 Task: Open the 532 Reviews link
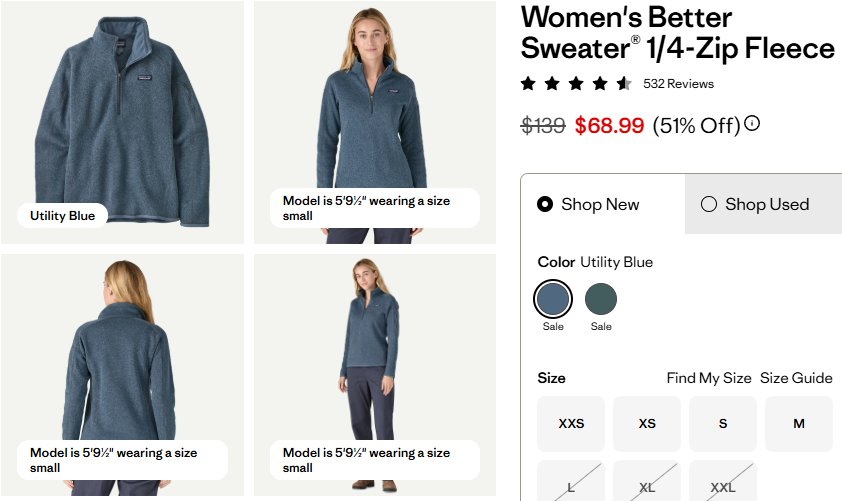pos(678,84)
